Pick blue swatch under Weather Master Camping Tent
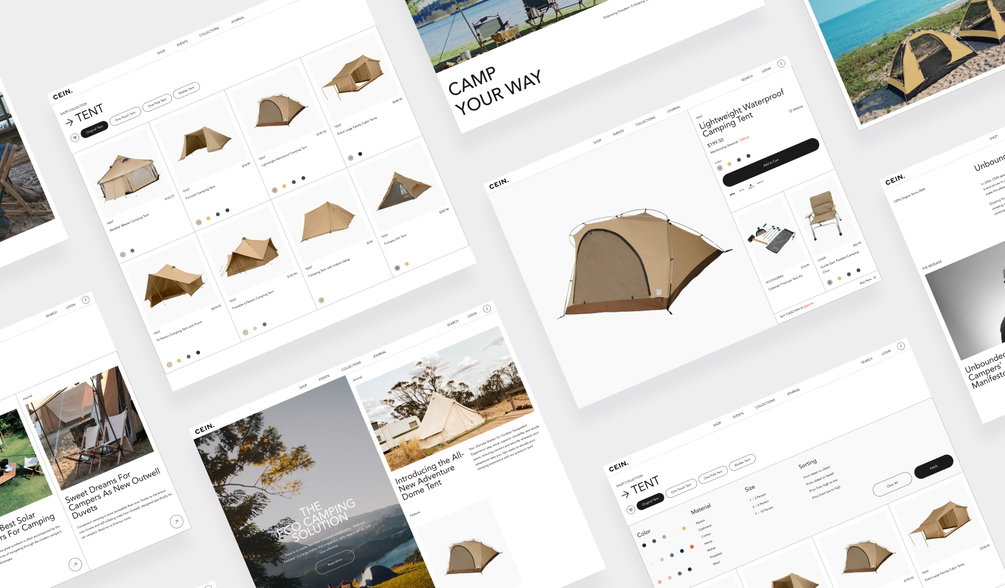1005x588 pixels. [133, 251]
